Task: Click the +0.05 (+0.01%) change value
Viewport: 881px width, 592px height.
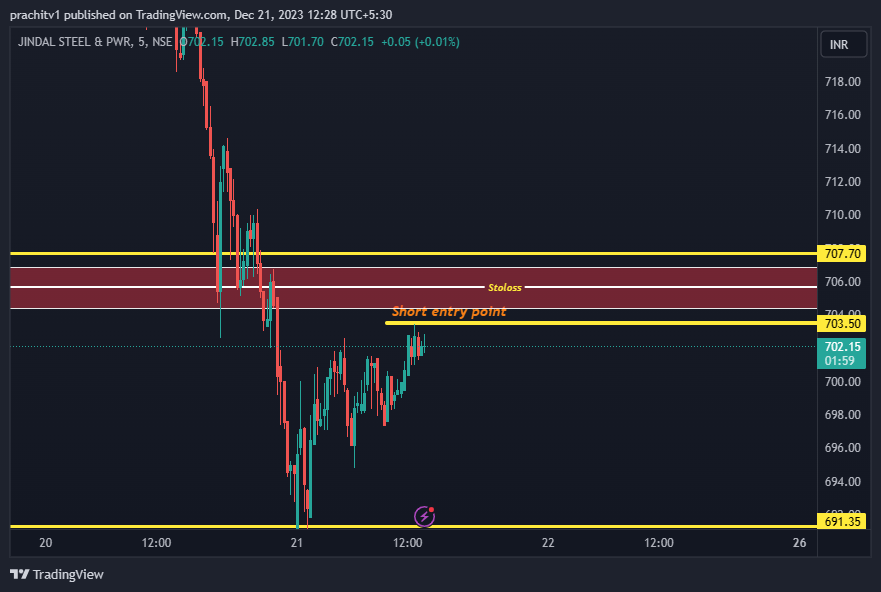Action: (420, 42)
